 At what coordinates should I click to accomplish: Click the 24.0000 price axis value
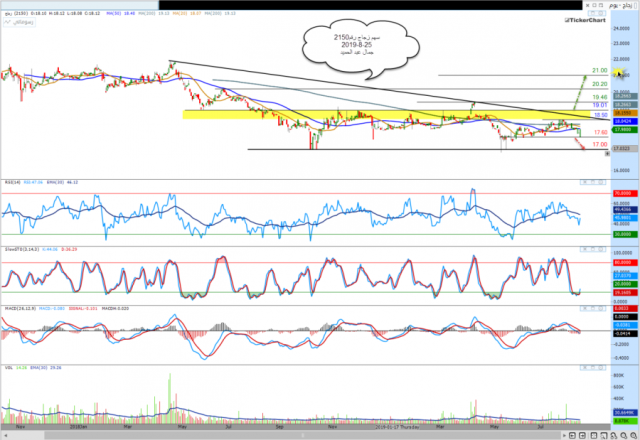click(621, 29)
